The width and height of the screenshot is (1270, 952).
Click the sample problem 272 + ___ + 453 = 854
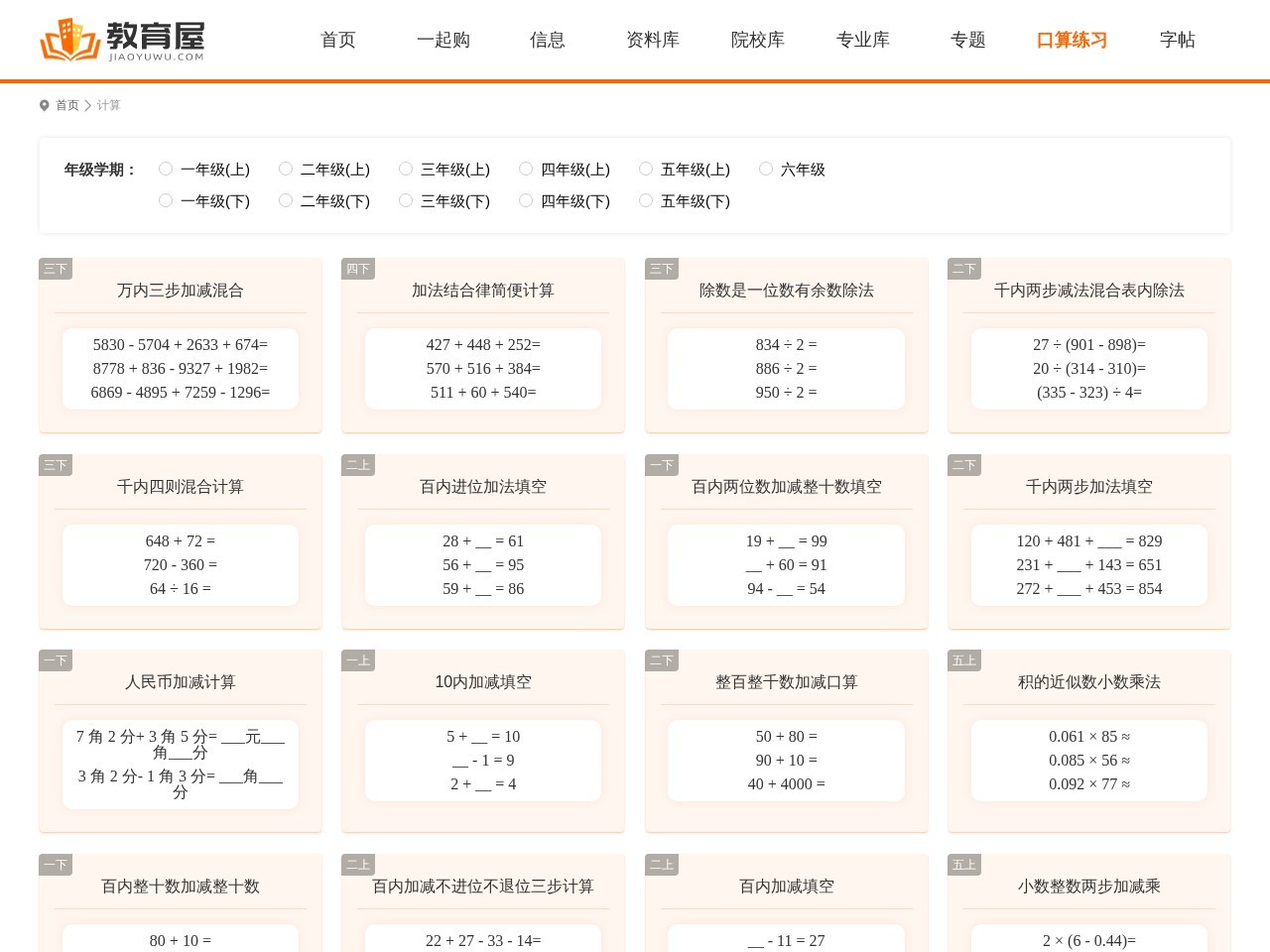[x=1089, y=589]
